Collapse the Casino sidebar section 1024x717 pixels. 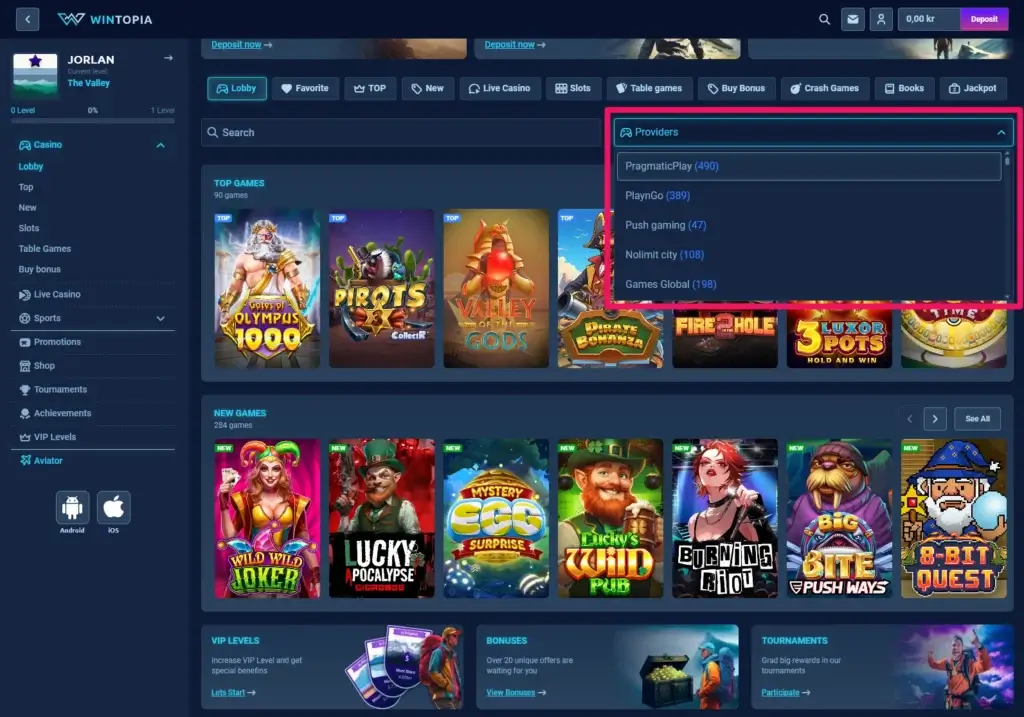160,145
